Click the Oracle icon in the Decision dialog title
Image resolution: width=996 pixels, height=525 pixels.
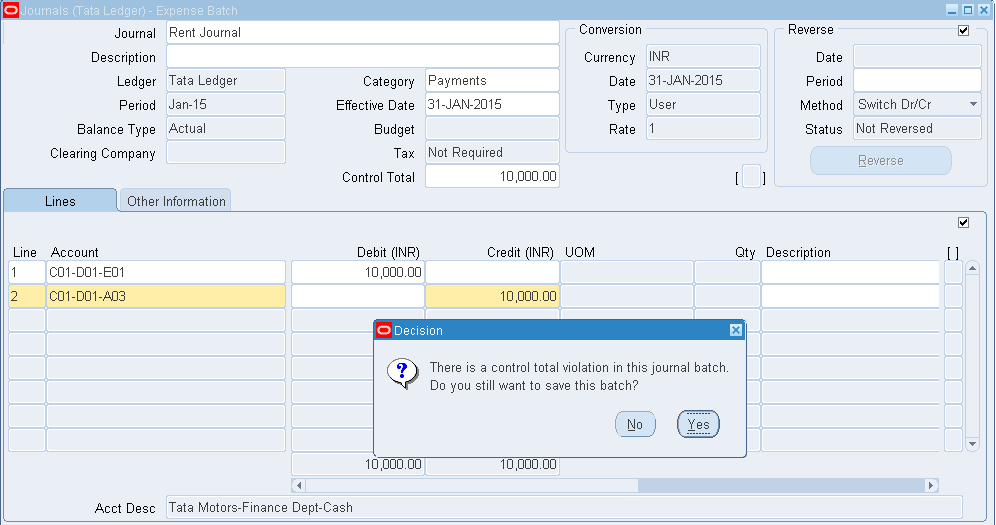(x=383, y=330)
